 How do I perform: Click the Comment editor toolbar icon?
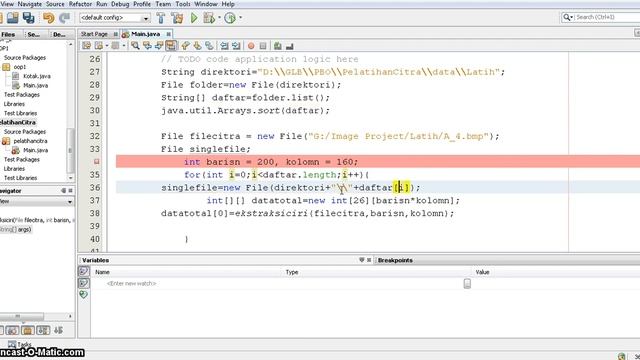pyautogui.click(x=278, y=46)
